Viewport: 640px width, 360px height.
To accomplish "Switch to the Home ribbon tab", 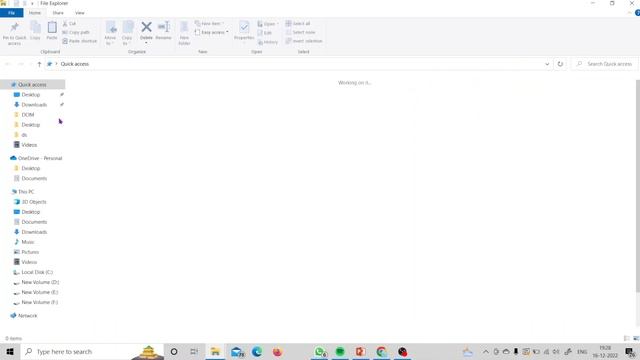I will [35, 13].
